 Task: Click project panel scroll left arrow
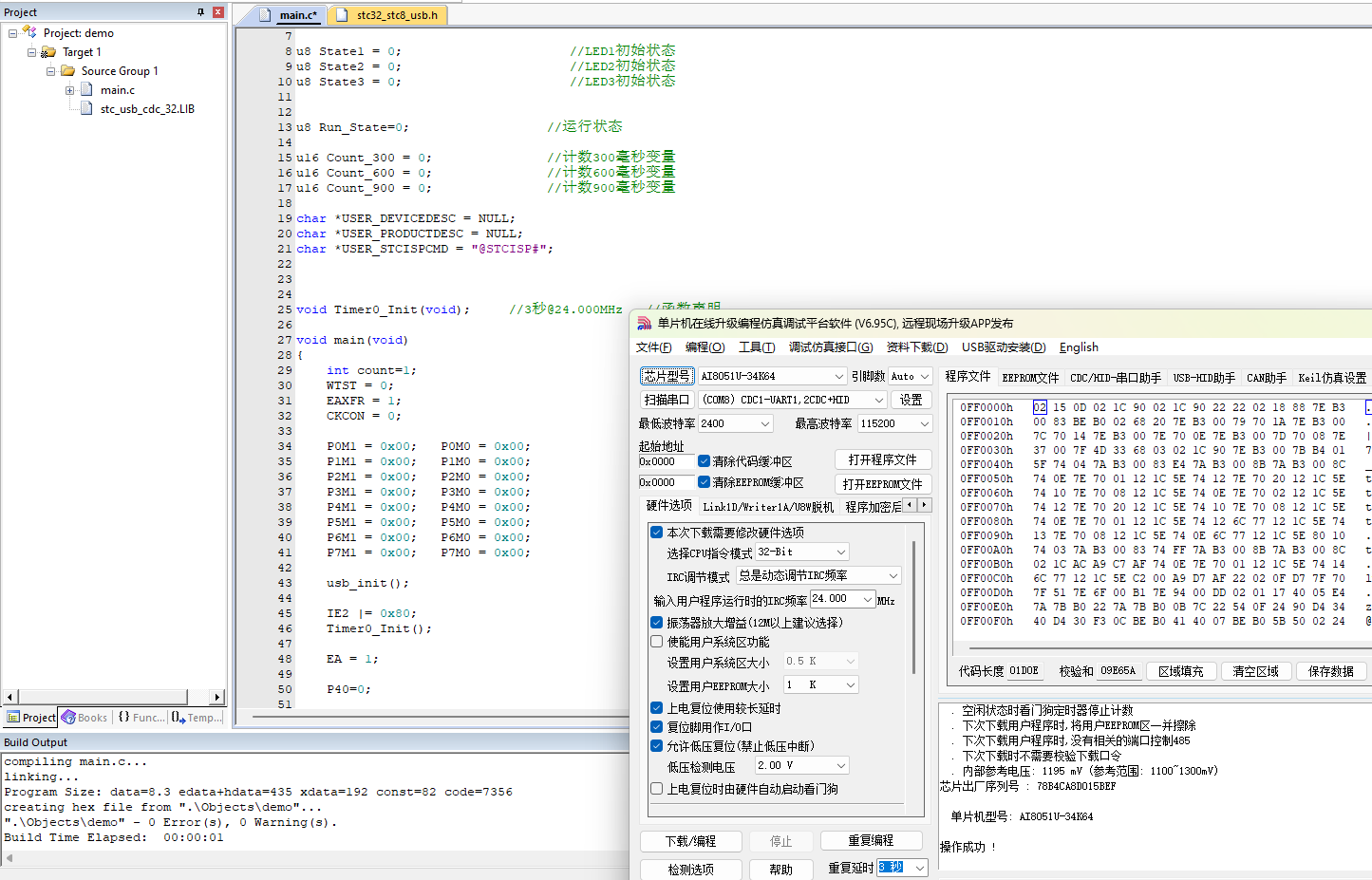coord(9,697)
